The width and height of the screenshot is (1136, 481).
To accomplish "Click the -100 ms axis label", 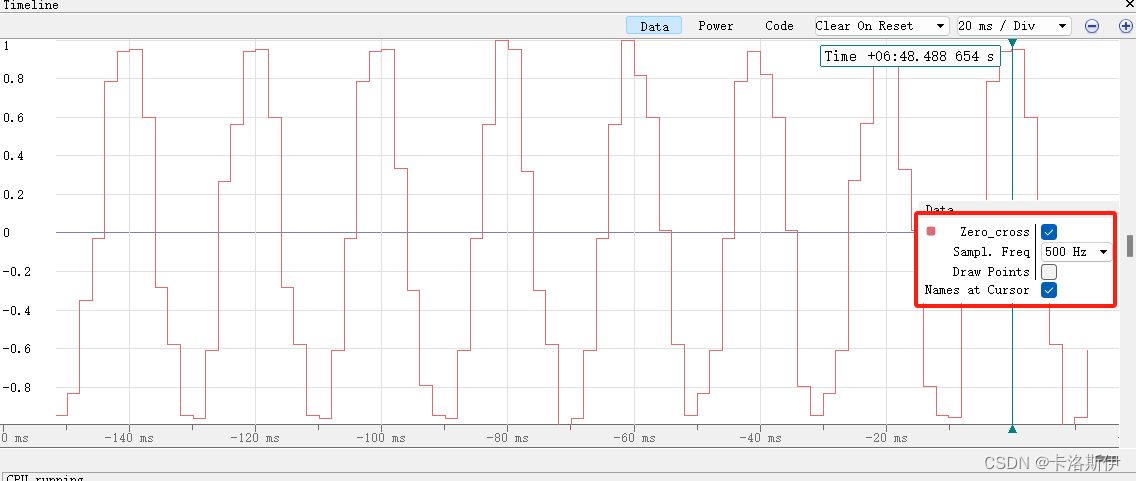I will (381, 438).
